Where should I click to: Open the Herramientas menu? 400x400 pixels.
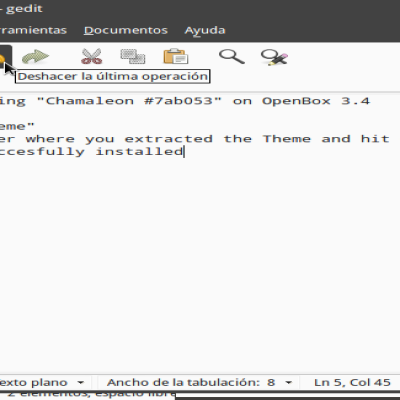(x=33, y=30)
